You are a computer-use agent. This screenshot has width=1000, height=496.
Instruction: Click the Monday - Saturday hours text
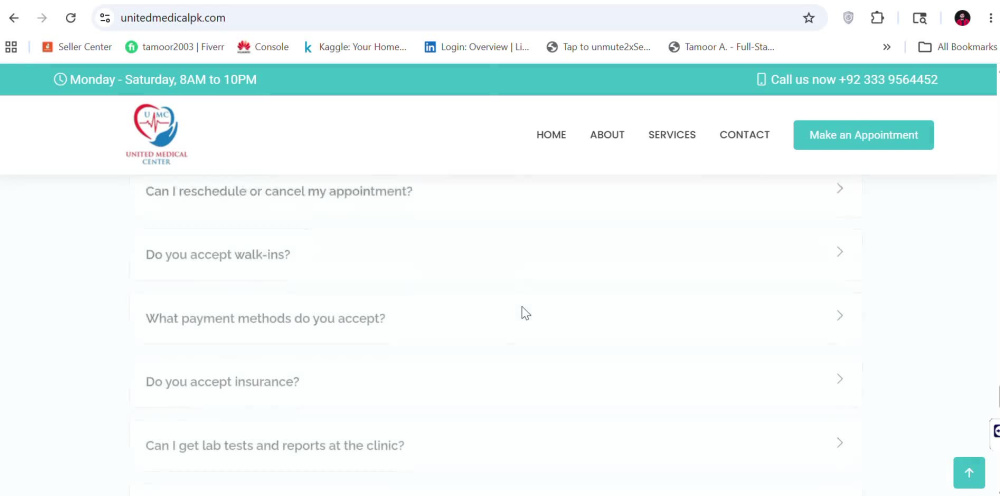163,80
